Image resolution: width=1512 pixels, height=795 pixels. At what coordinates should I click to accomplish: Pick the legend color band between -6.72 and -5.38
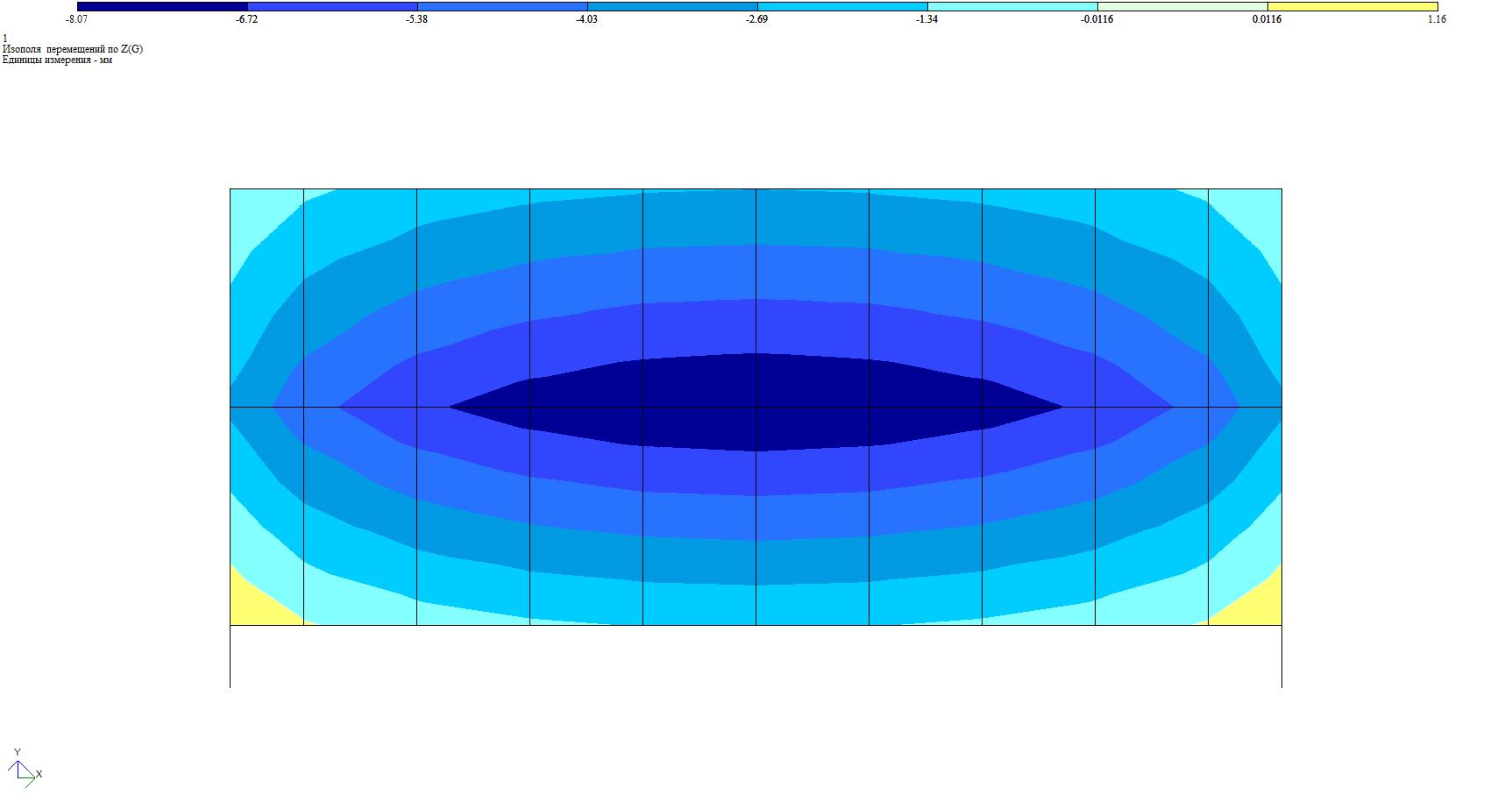[332, 7]
